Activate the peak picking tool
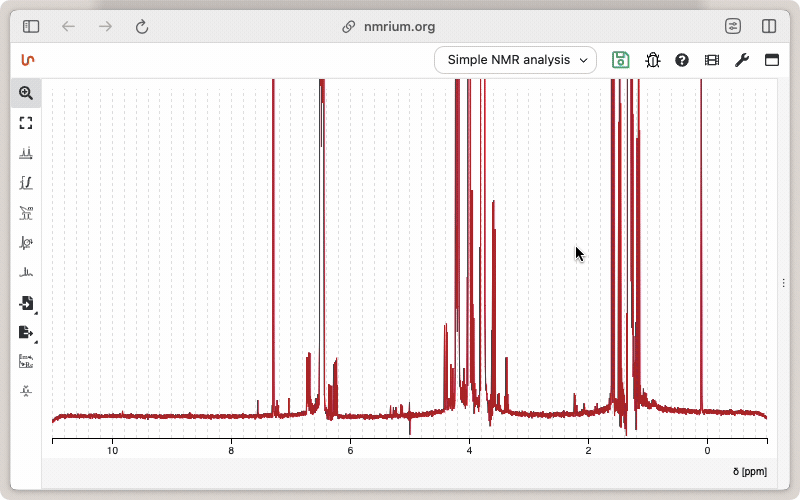Viewport: 800px width, 500px height. 26,153
